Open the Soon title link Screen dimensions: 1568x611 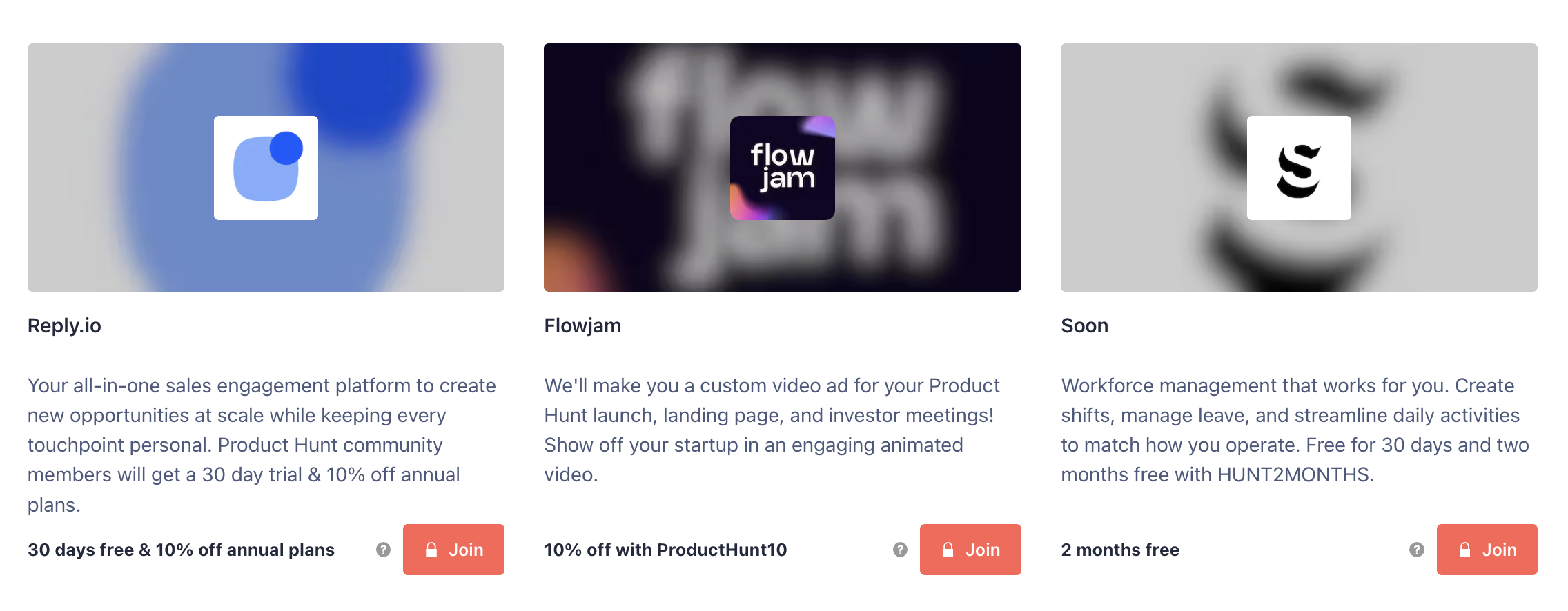click(1084, 325)
